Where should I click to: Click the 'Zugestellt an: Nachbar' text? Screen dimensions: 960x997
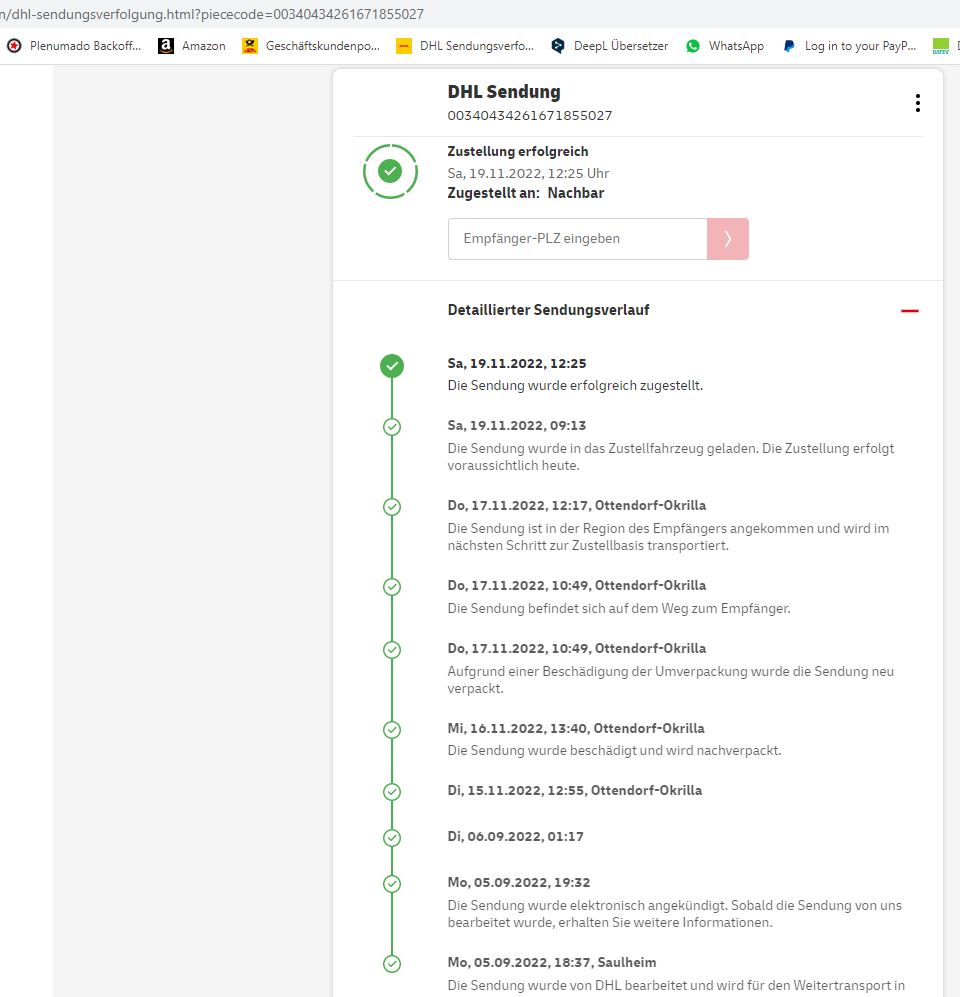[x=526, y=193]
